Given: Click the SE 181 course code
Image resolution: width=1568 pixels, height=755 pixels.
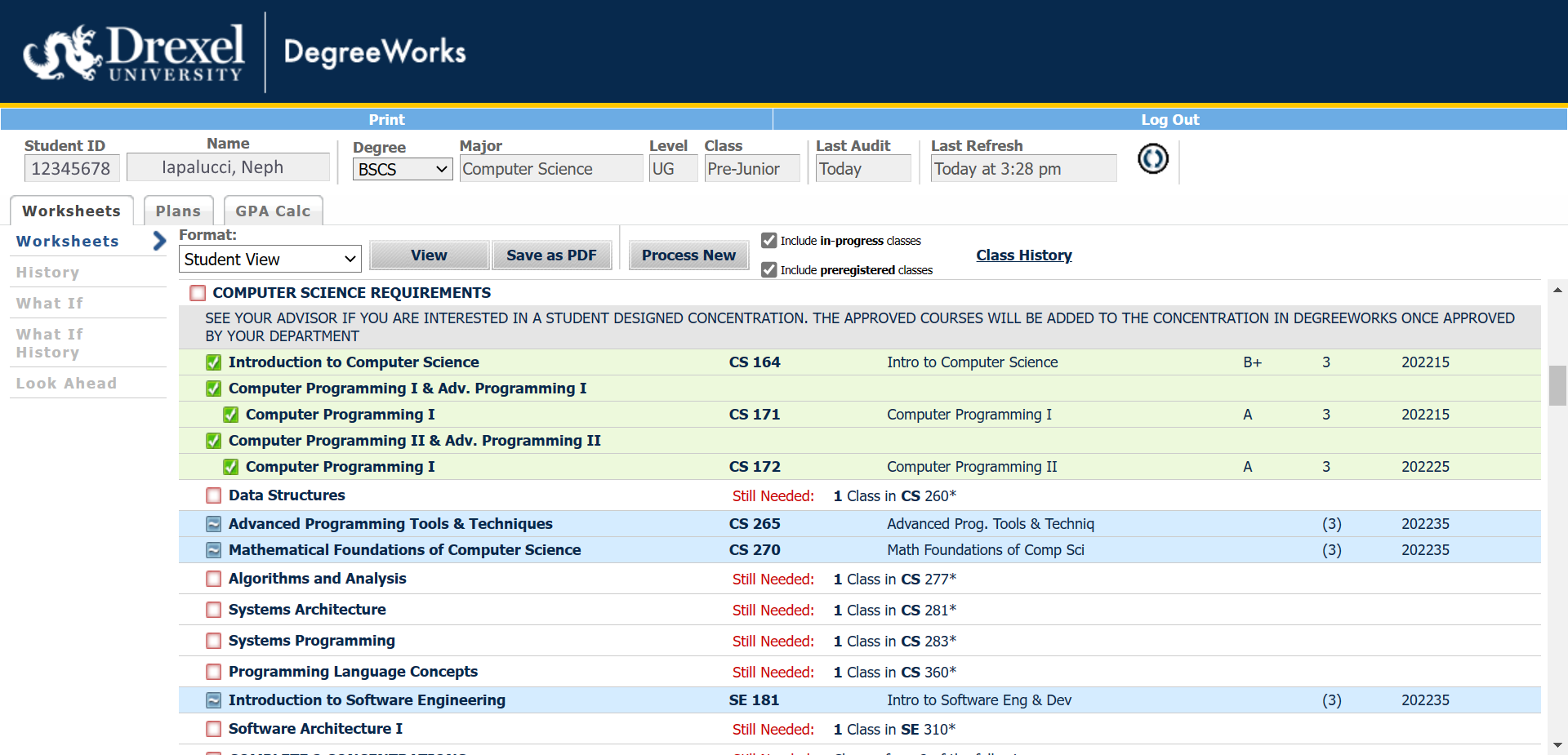Looking at the screenshot, I should point(754,700).
